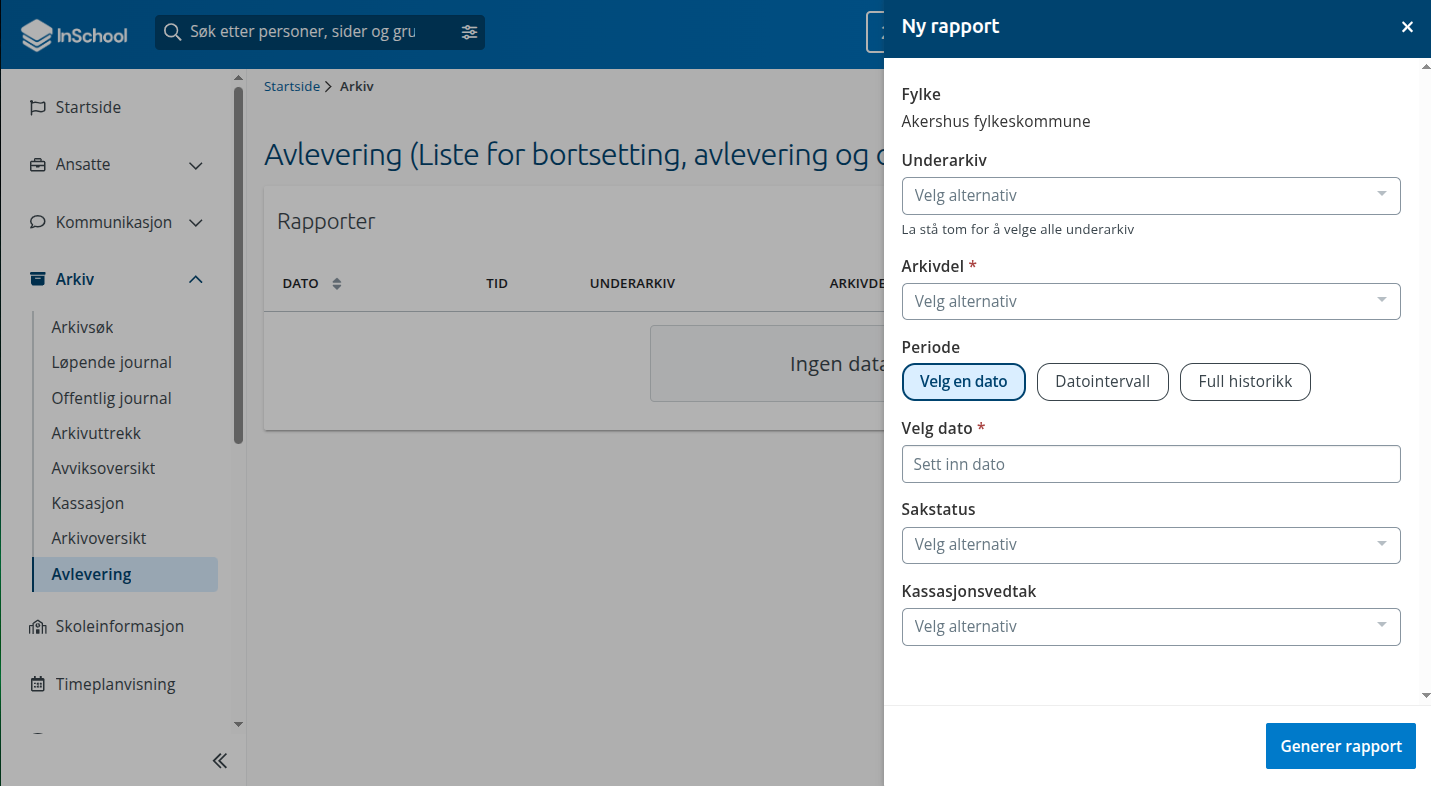Click the Arkiv box icon
The height and width of the screenshot is (786, 1431).
38,279
